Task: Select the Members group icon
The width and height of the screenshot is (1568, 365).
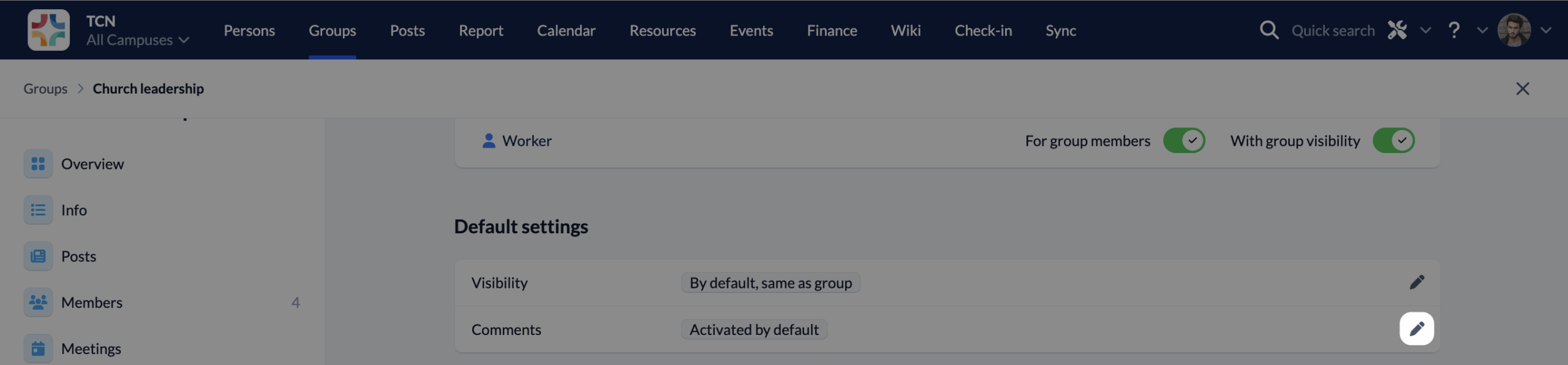Action: 38,302
